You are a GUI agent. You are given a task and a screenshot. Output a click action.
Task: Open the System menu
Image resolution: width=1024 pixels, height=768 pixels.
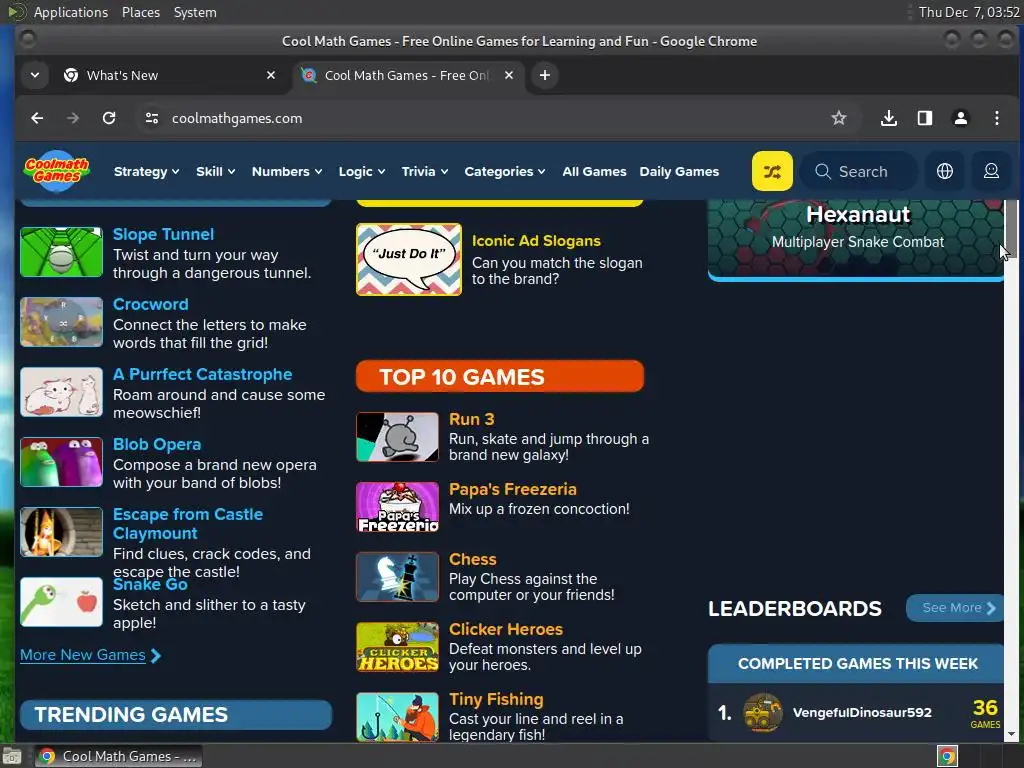195,12
